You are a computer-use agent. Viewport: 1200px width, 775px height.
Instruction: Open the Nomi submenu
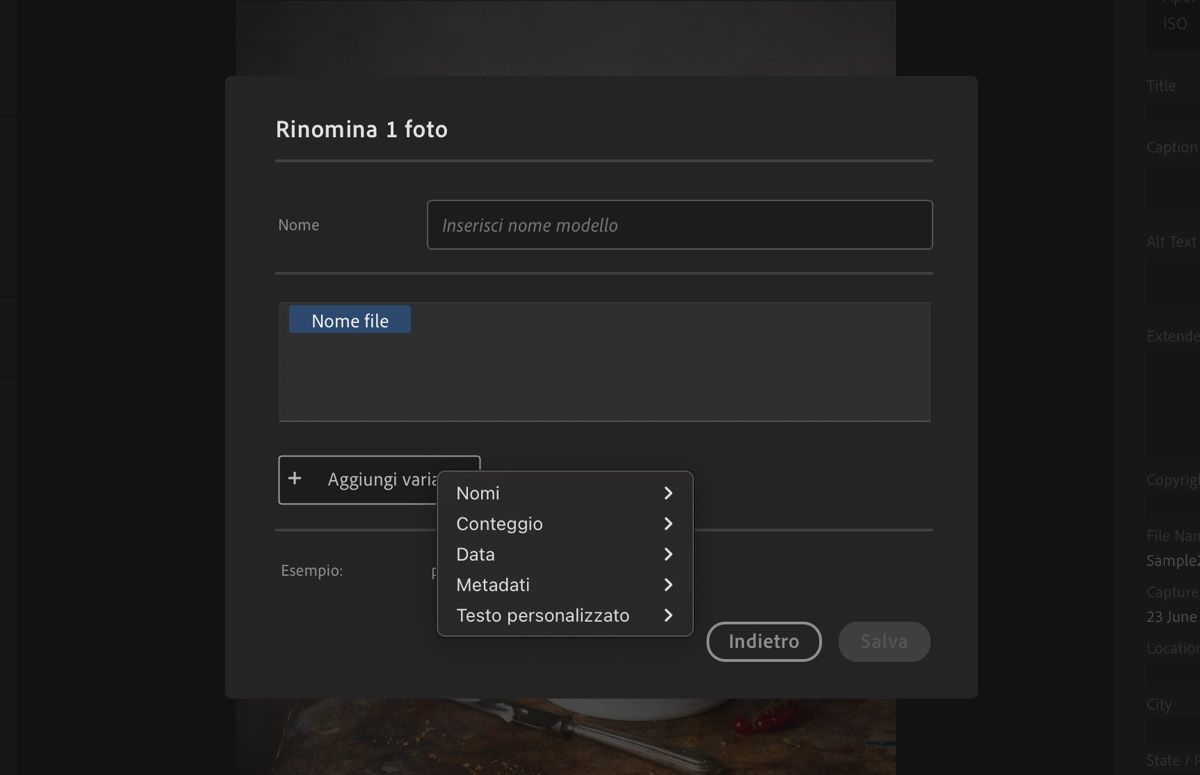(565, 493)
